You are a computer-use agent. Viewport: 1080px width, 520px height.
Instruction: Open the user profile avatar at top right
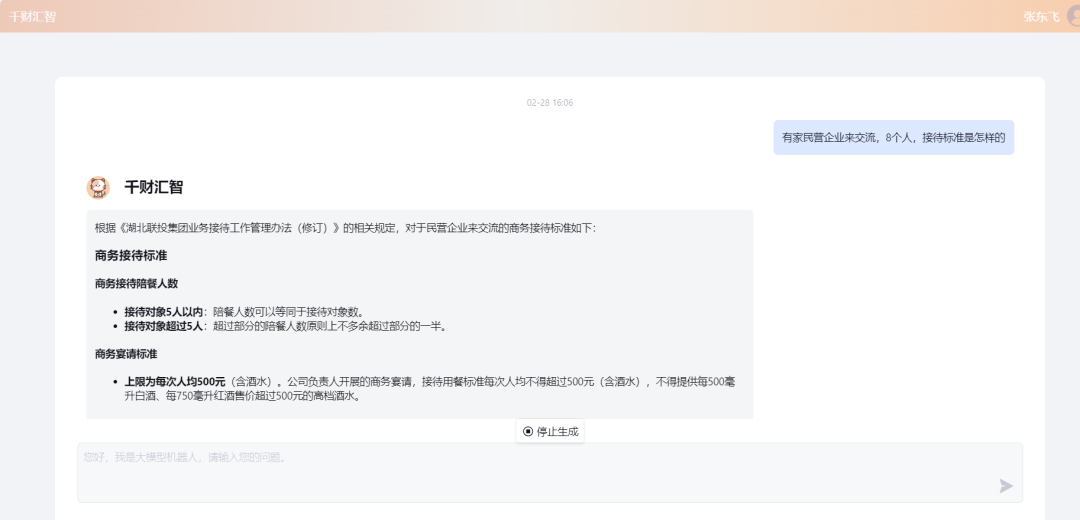click(x=1072, y=16)
